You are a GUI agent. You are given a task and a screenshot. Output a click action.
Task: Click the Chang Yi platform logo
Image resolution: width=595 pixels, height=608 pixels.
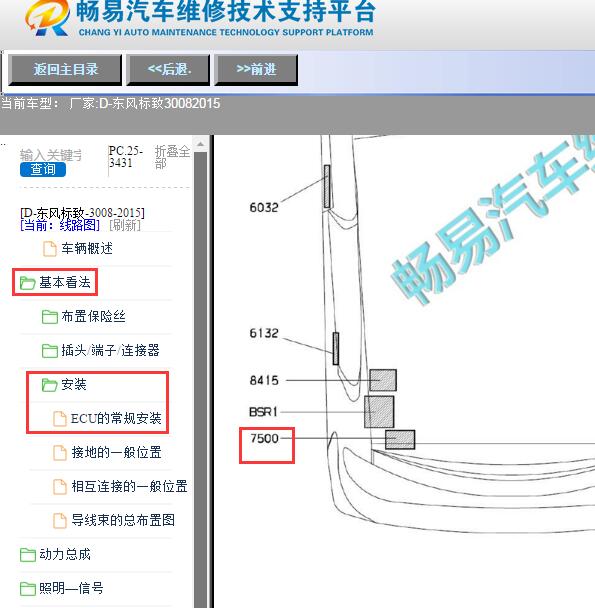click(x=47, y=17)
